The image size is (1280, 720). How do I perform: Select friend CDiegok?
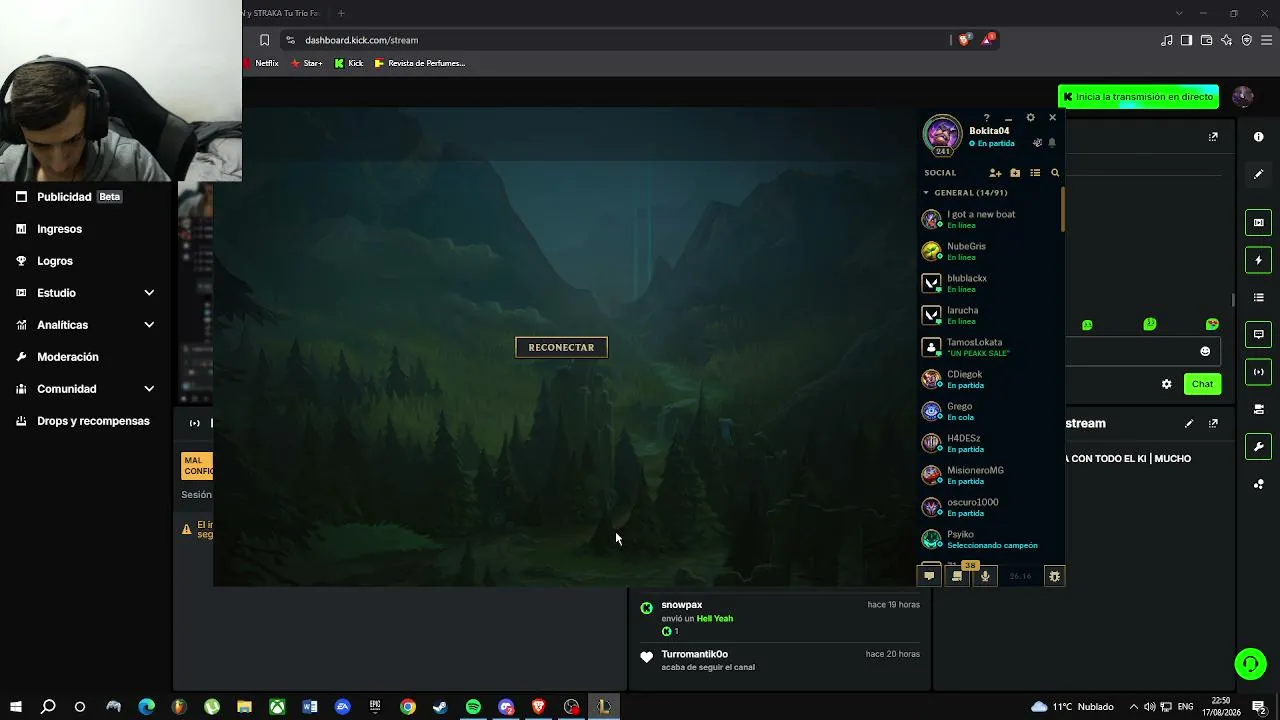(990, 379)
